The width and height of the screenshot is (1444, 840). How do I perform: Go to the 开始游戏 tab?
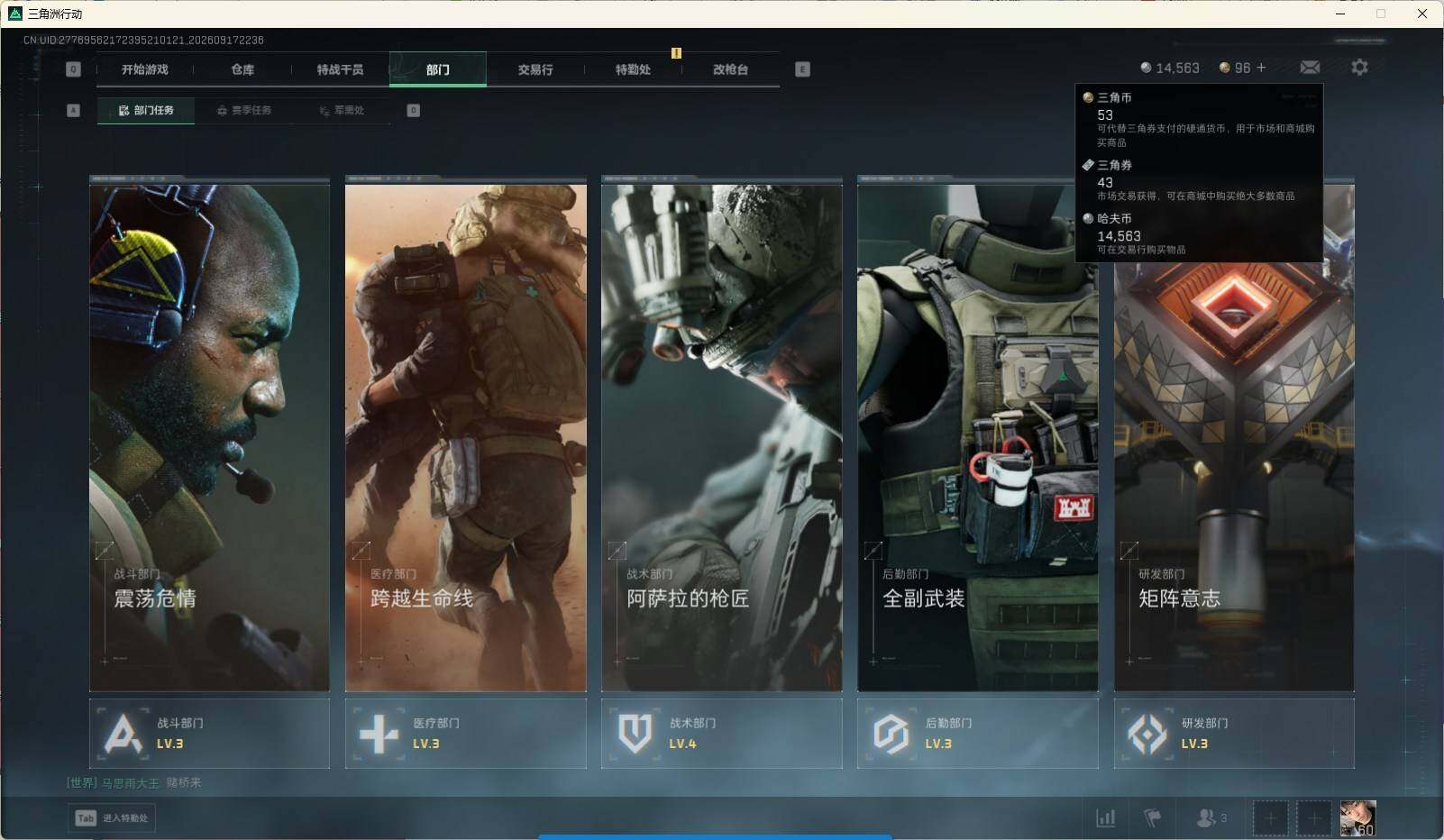coord(145,69)
